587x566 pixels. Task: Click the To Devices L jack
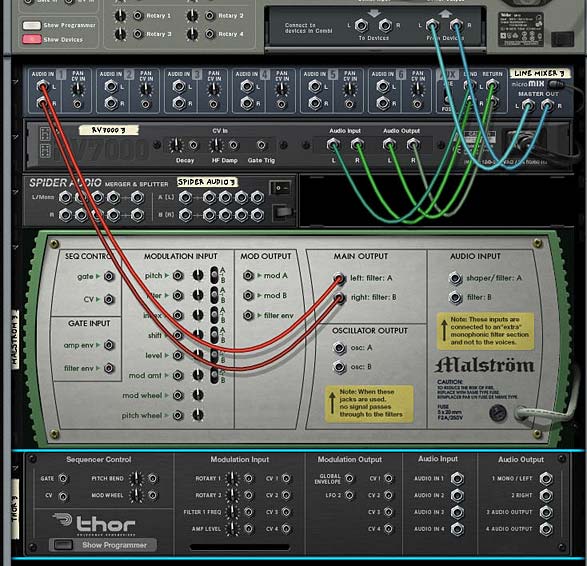[x=361, y=25]
